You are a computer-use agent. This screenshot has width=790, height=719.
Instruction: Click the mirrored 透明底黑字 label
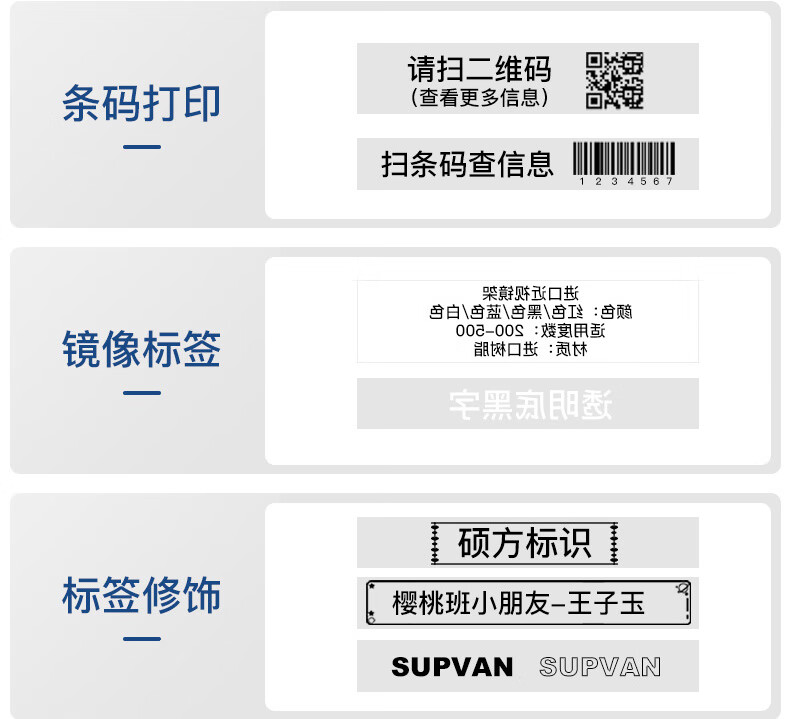(528, 404)
